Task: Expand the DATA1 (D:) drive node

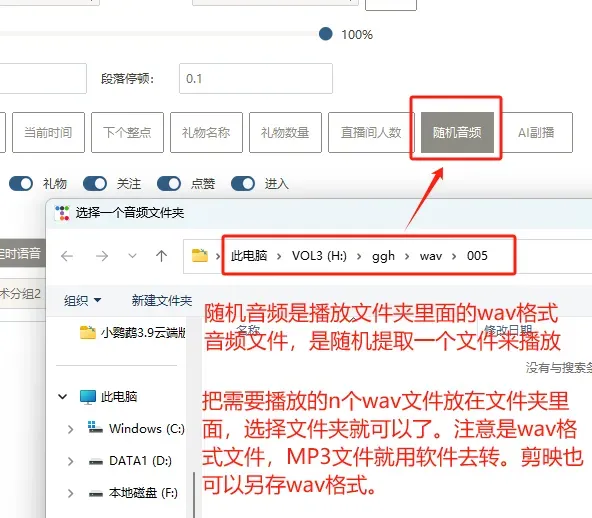Action: tap(70, 461)
